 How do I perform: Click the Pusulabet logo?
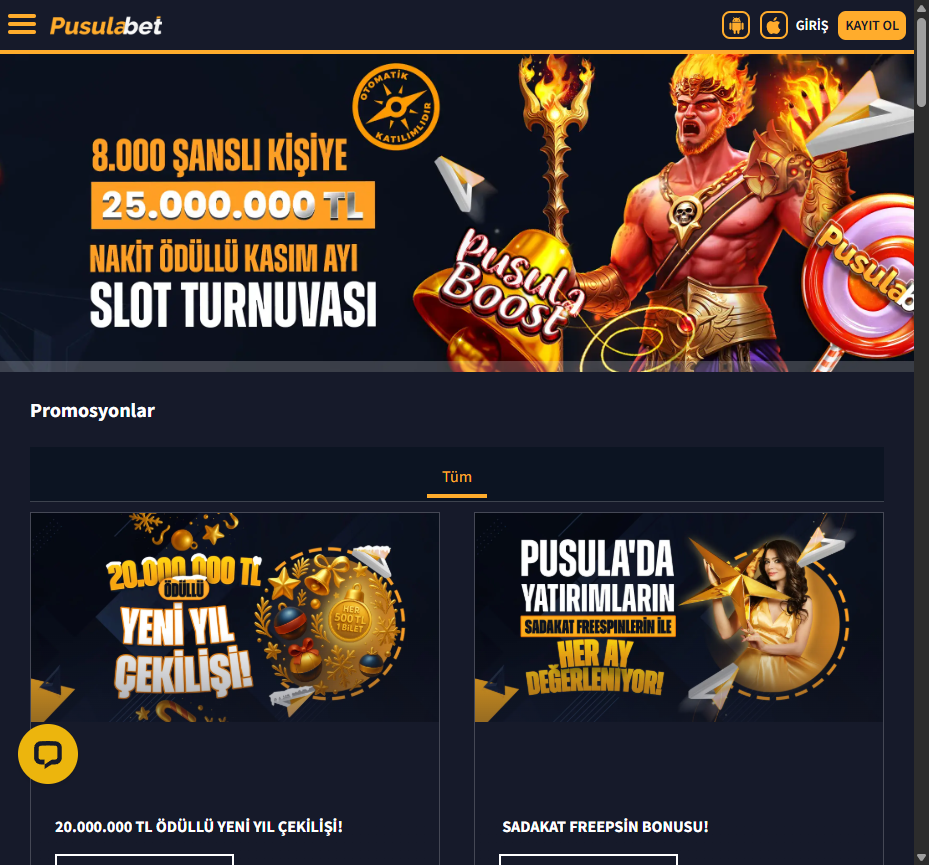tap(106, 25)
